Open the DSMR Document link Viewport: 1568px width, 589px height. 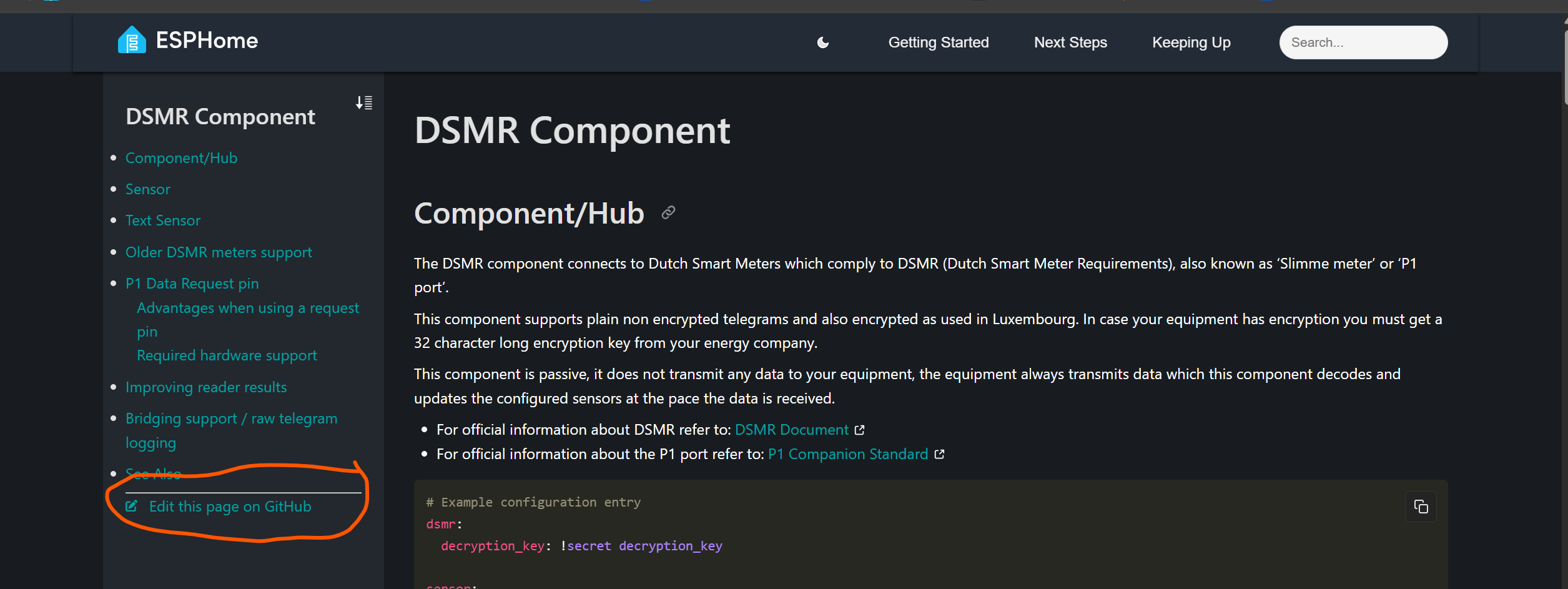click(x=791, y=430)
